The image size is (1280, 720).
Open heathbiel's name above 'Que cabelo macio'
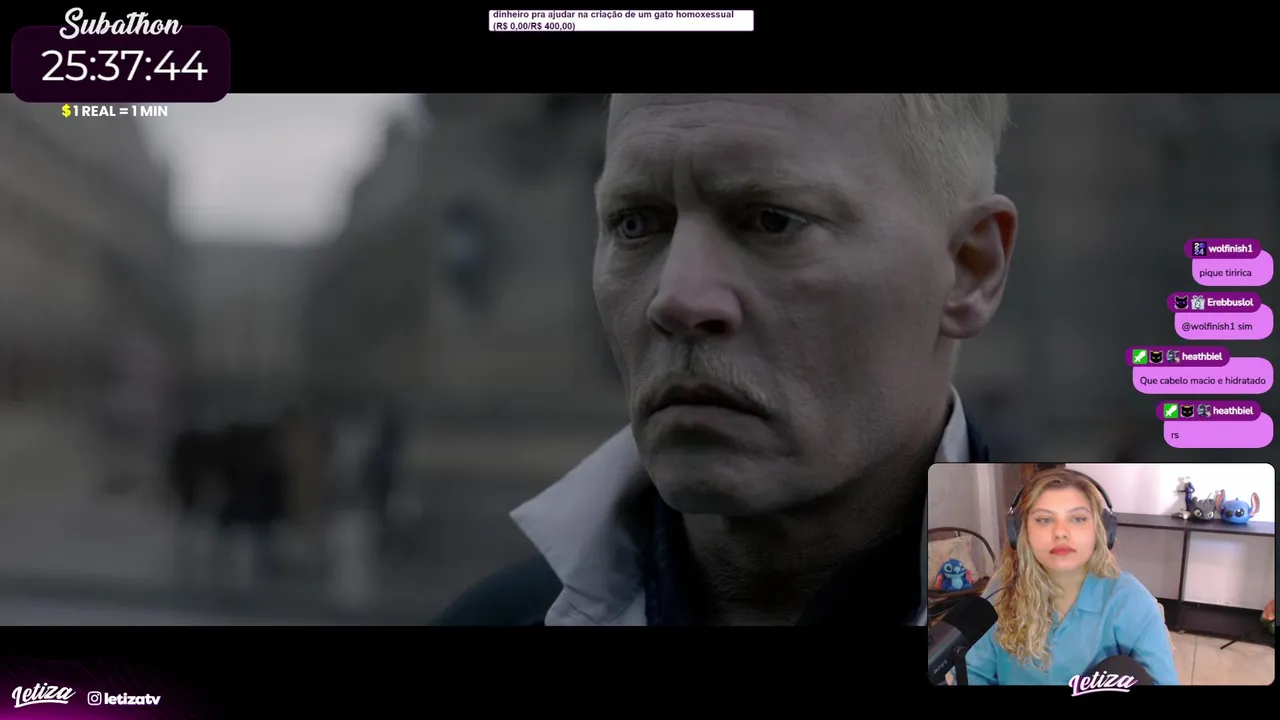coord(1202,357)
